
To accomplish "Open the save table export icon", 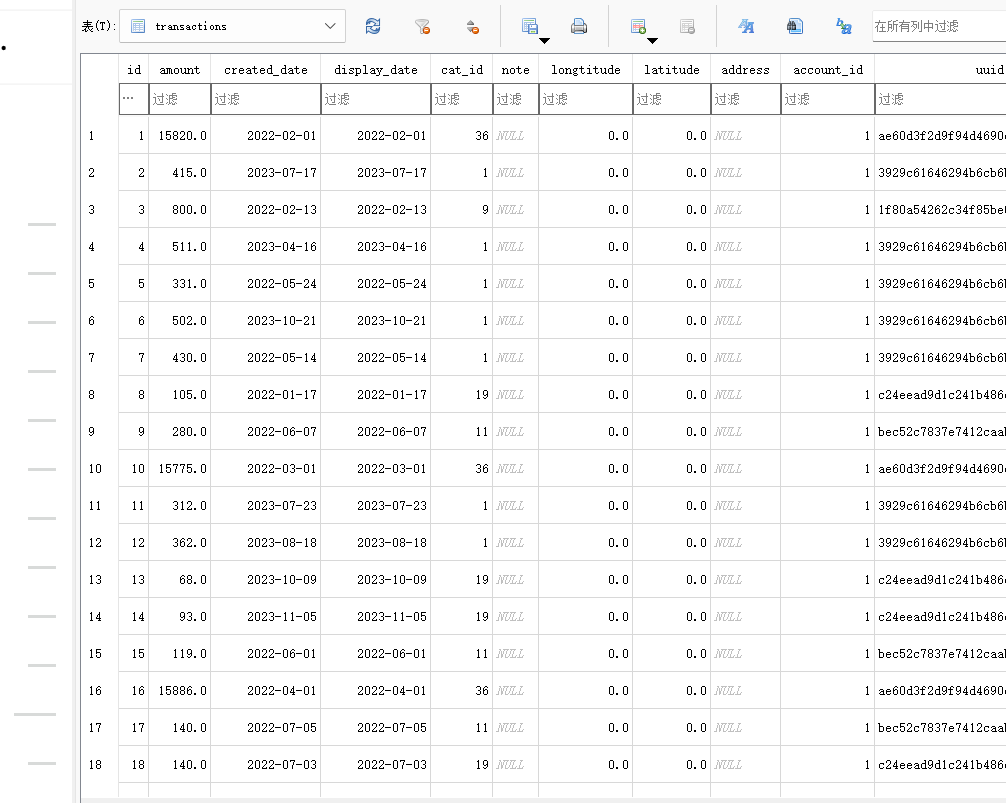I will point(530,26).
